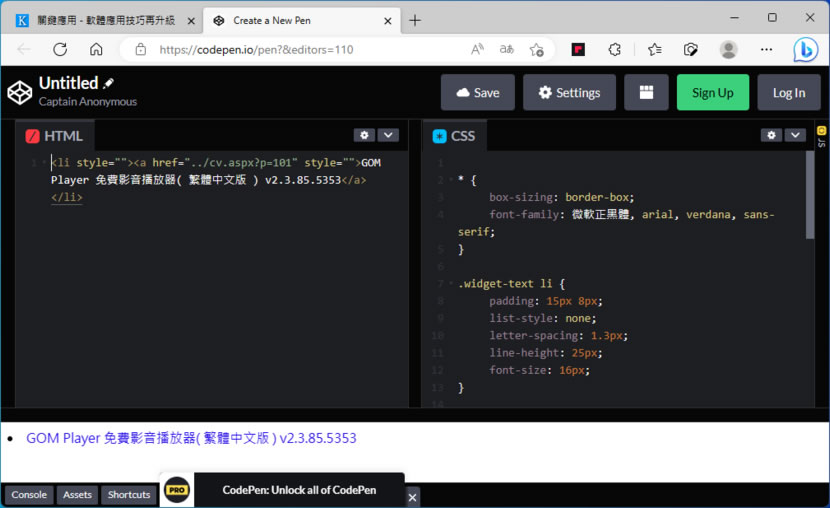The height and width of the screenshot is (508, 830).
Task: Click the CodePen logo icon
Action: pyautogui.click(x=20, y=93)
